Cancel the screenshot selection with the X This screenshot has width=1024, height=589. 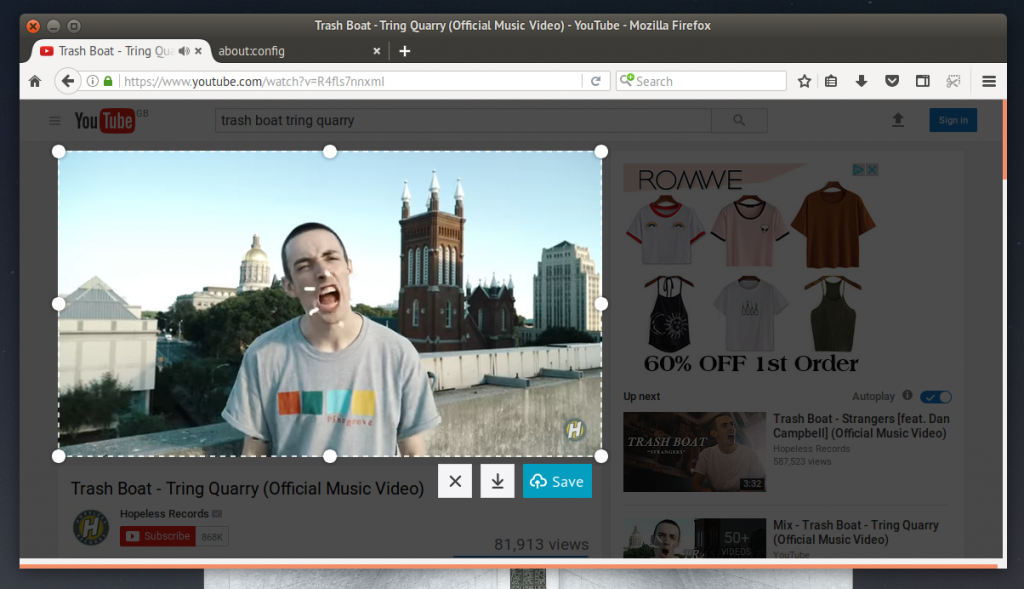[x=455, y=481]
